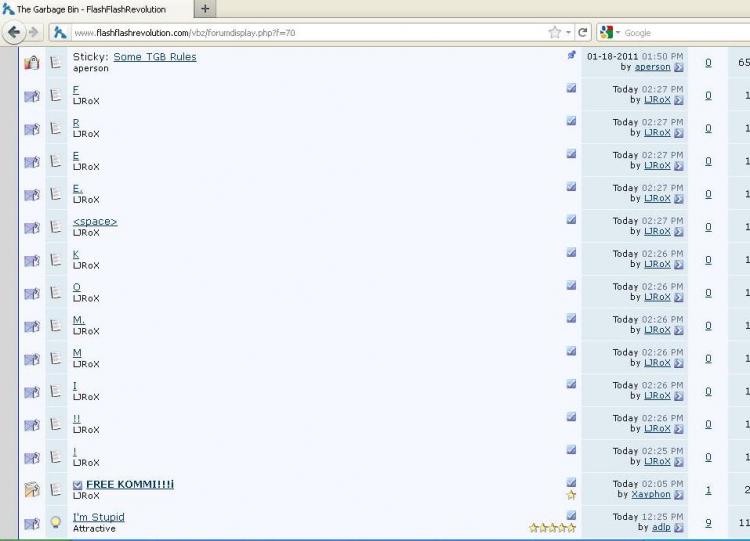
Task: Open the <space> thread by LJRoX
Action: [95, 222]
